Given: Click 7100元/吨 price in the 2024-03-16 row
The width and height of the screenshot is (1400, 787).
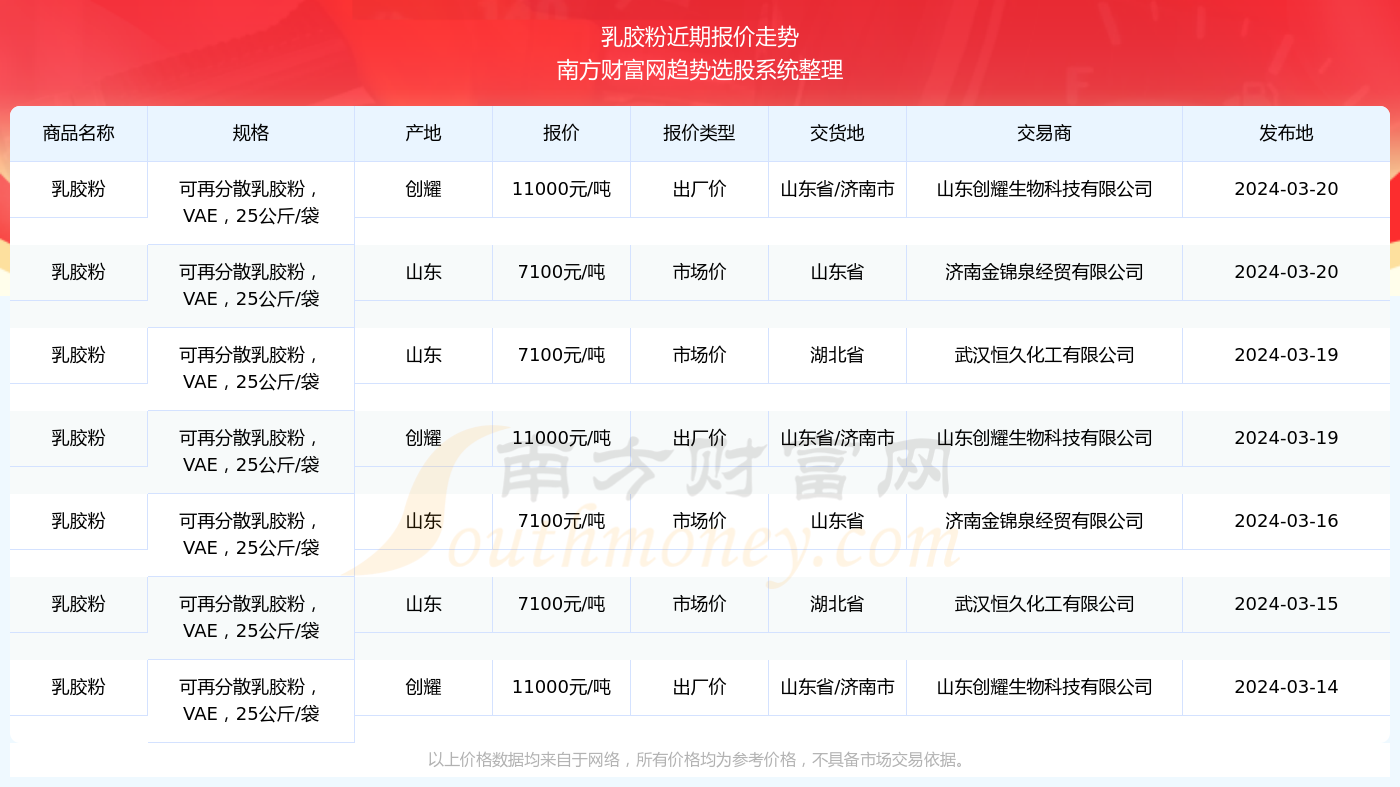Looking at the screenshot, I should click(561, 521).
